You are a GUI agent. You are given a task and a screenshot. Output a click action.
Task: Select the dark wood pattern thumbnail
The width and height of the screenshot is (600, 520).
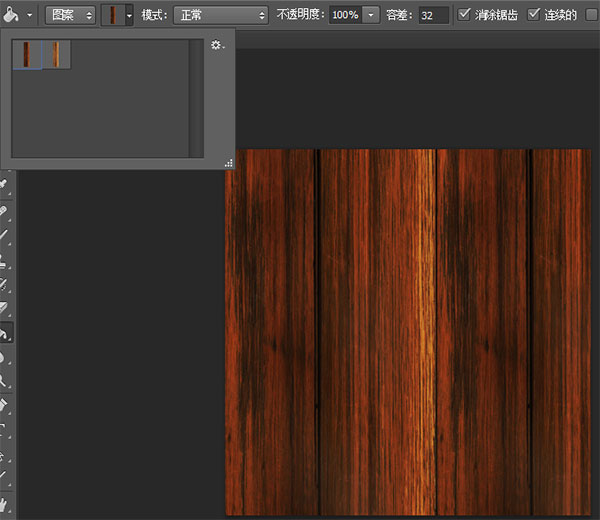coord(27,55)
